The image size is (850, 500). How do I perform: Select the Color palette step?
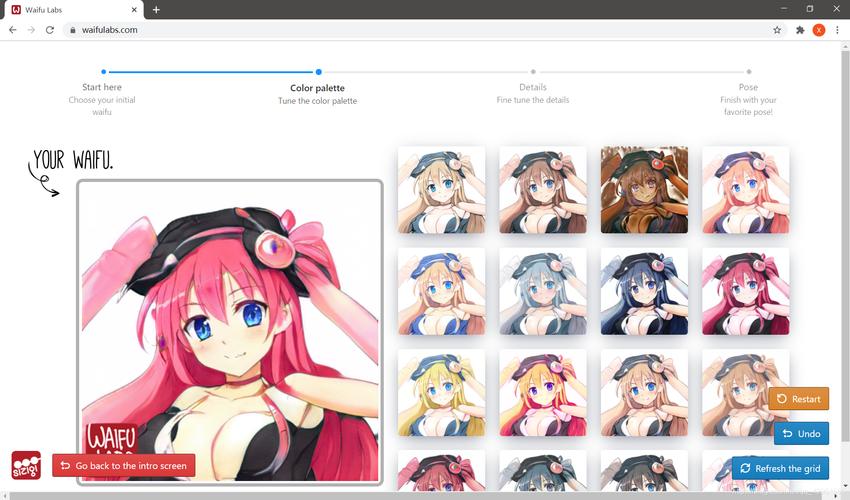tap(318, 94)
